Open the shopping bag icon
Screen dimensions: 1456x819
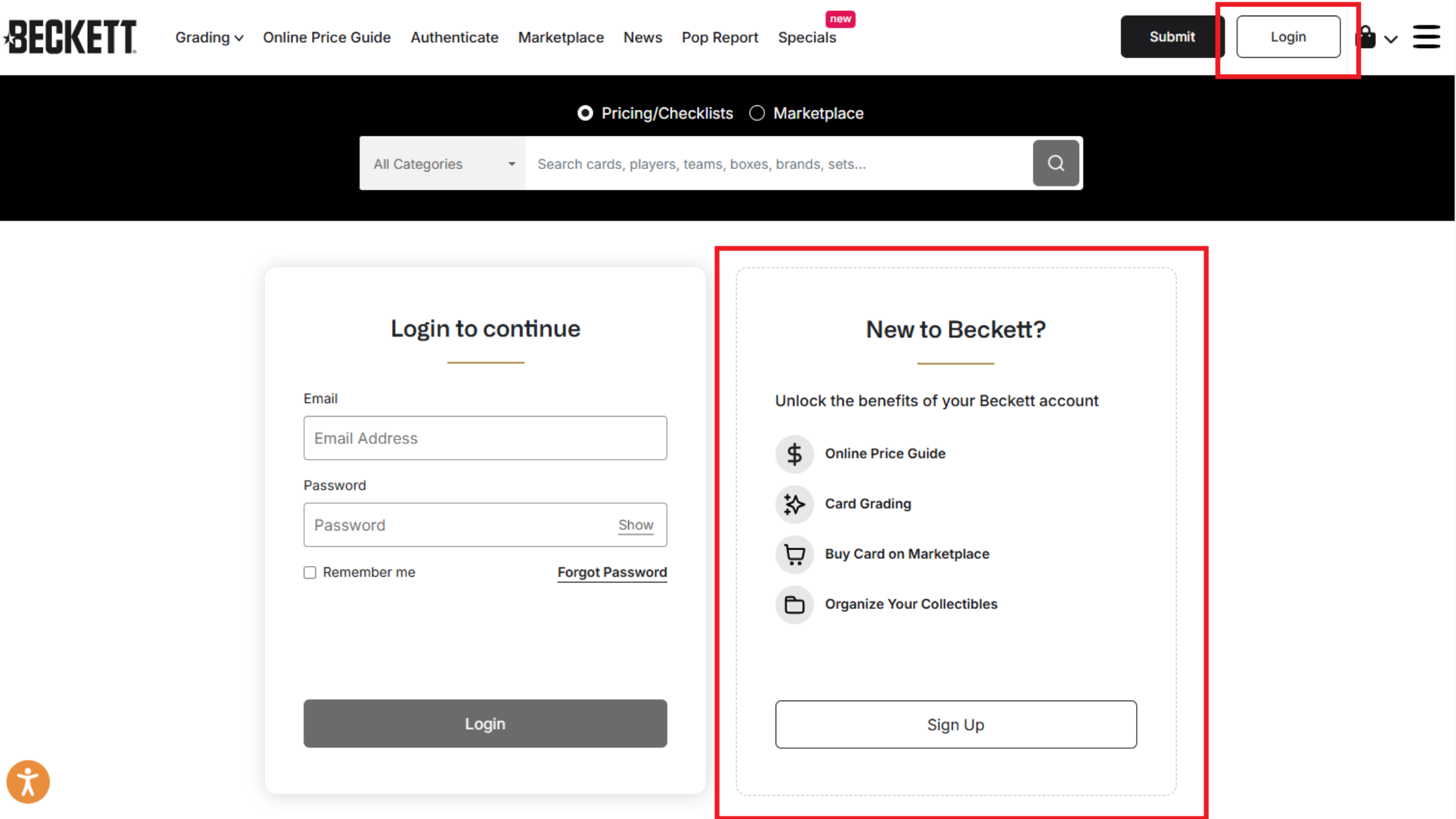coord(1366,37)
